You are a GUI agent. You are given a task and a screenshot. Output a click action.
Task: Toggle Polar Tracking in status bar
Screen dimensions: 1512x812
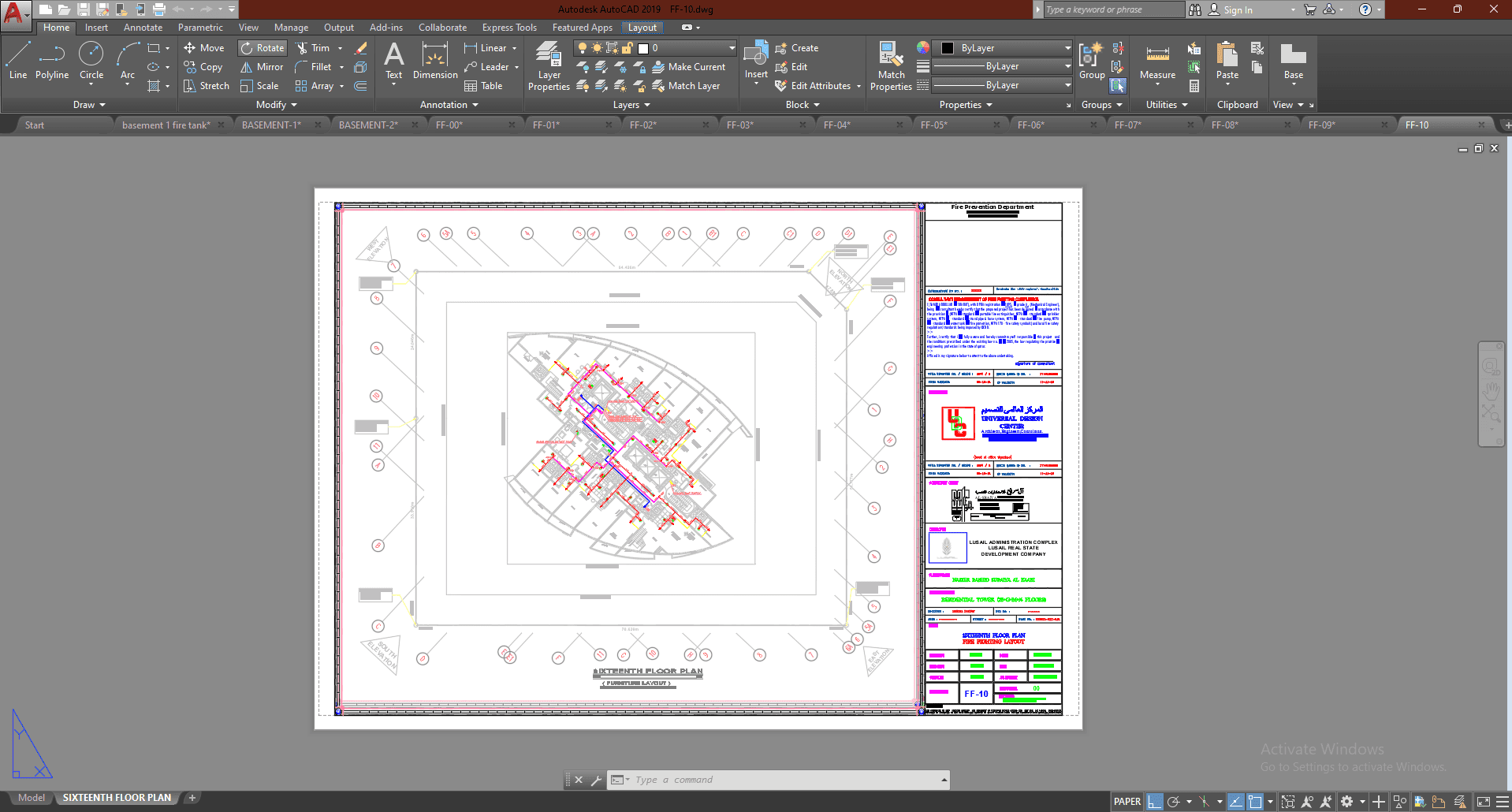[1174, 802]
